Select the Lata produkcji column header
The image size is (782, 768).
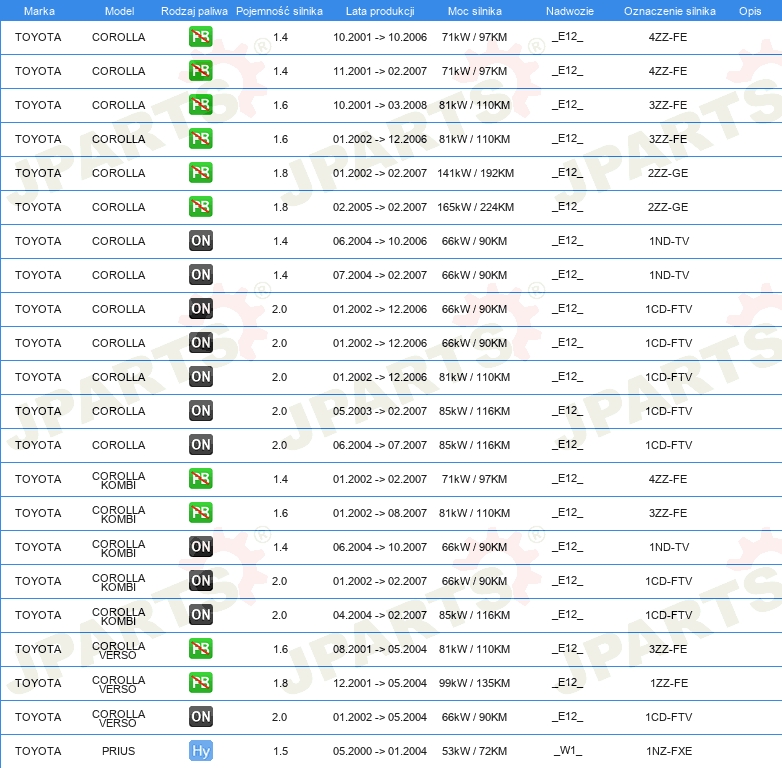(x=380, y=11)
